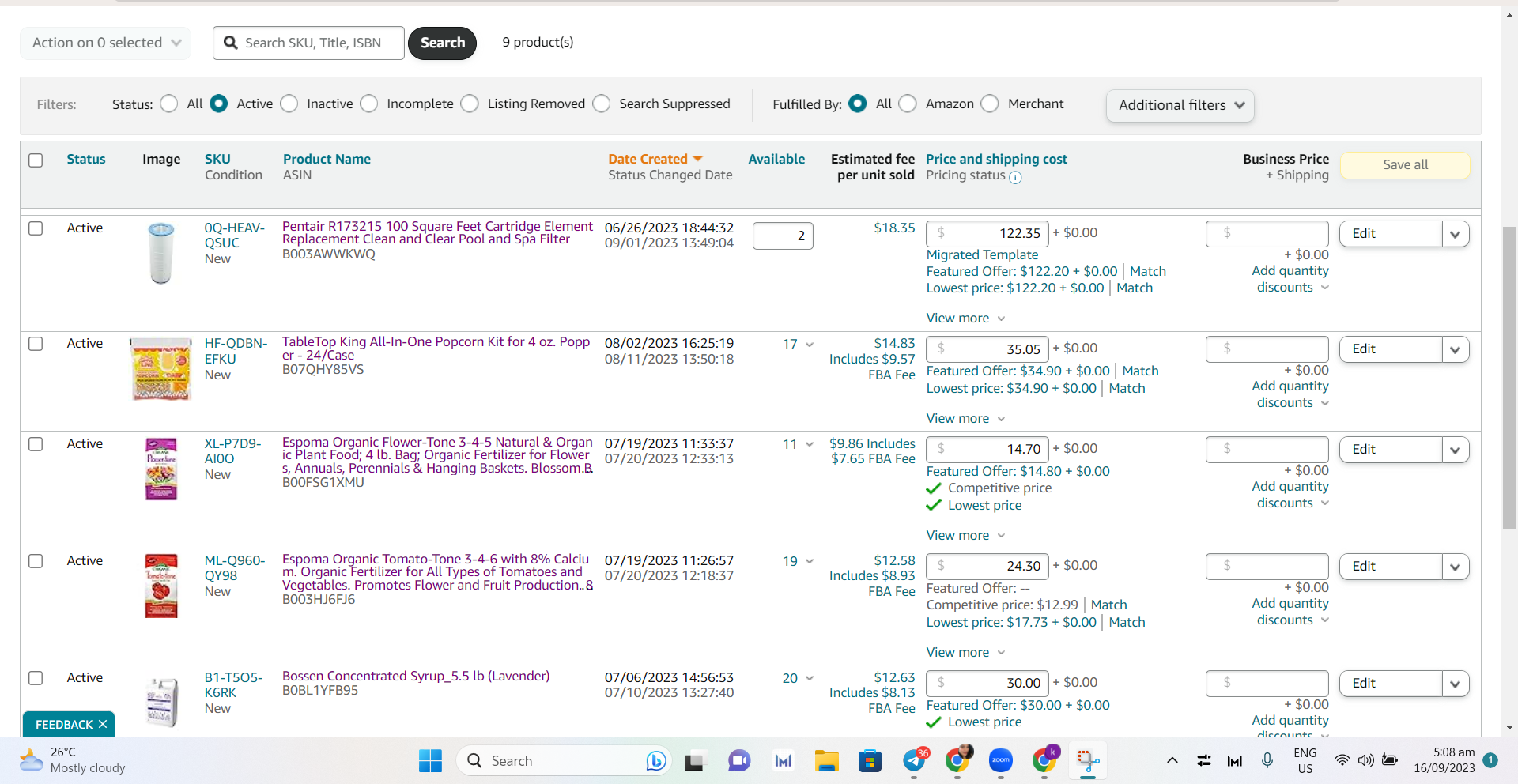Tick the checkbox for Pentair cartridge row
1518x784 pixels.
(36, 228)
